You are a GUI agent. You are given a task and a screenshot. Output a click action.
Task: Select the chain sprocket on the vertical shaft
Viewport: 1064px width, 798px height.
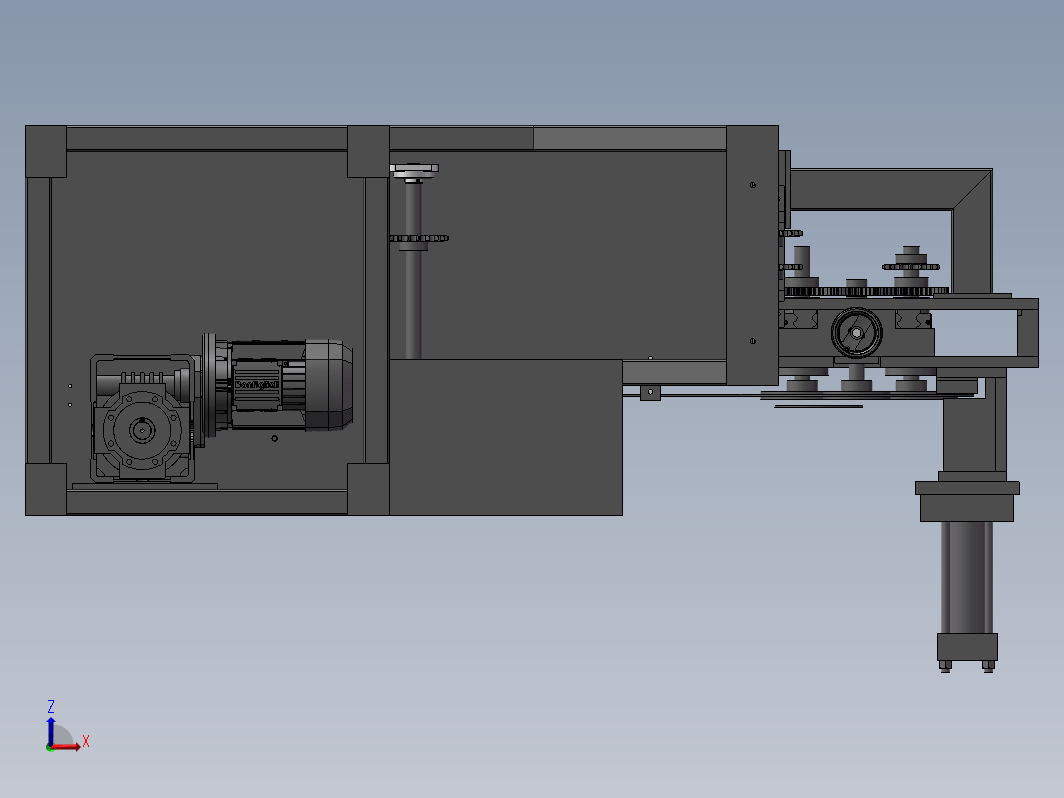[x=419, y=238]
